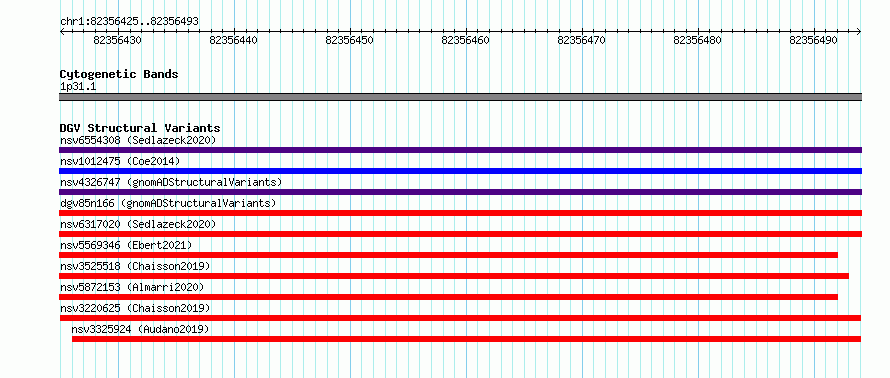The image size is (890, 378).
Task: Click ruler position 82356470
Action: (x=582, y=40)
